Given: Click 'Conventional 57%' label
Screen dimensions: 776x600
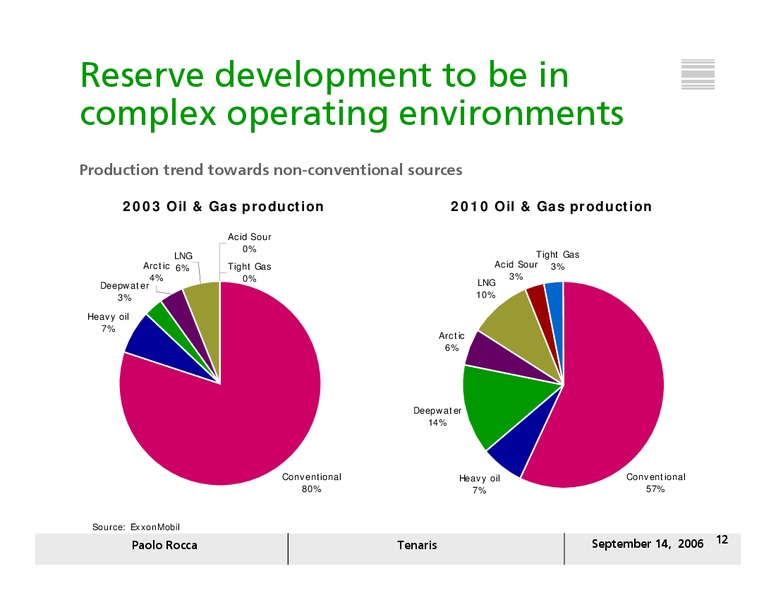Looking at the screenshot, I should pos(656,483).
